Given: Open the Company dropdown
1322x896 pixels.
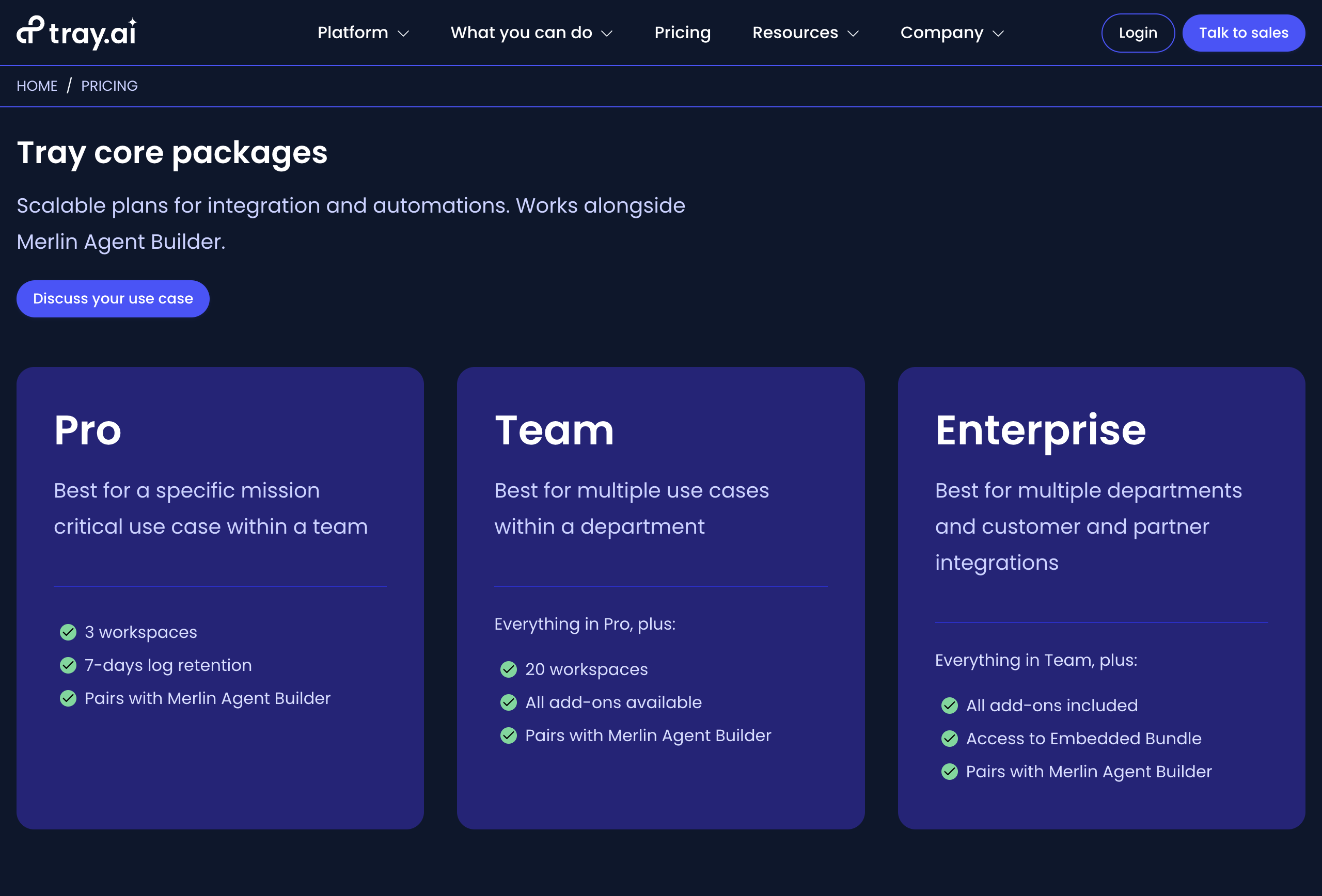Looking at the screenshot, I should pos(952,33).
